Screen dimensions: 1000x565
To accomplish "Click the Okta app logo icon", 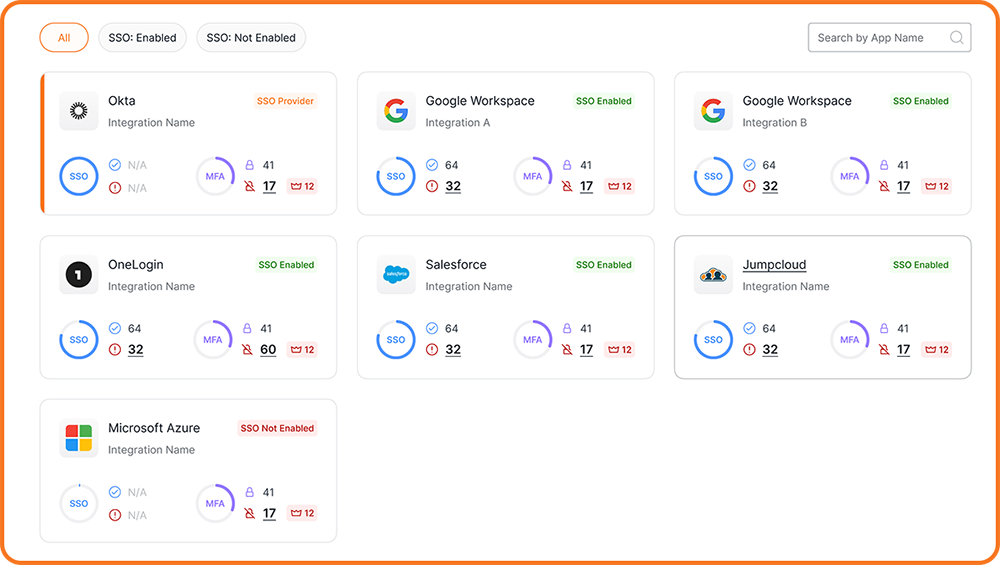I will tap(78, 111).
